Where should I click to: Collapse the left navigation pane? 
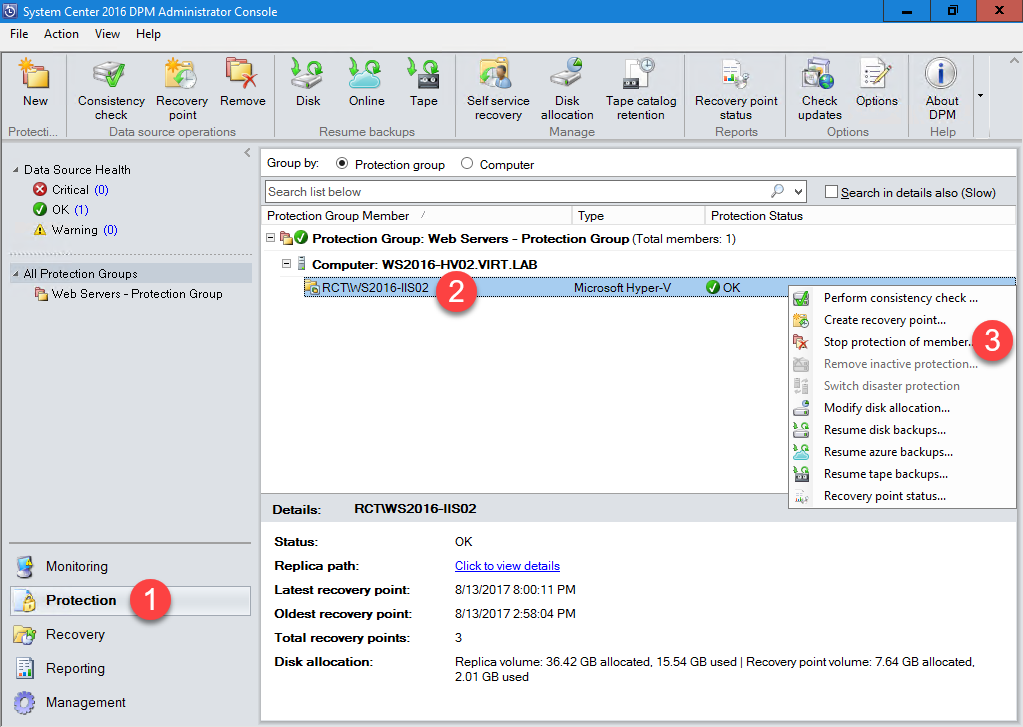coord(247,153)
